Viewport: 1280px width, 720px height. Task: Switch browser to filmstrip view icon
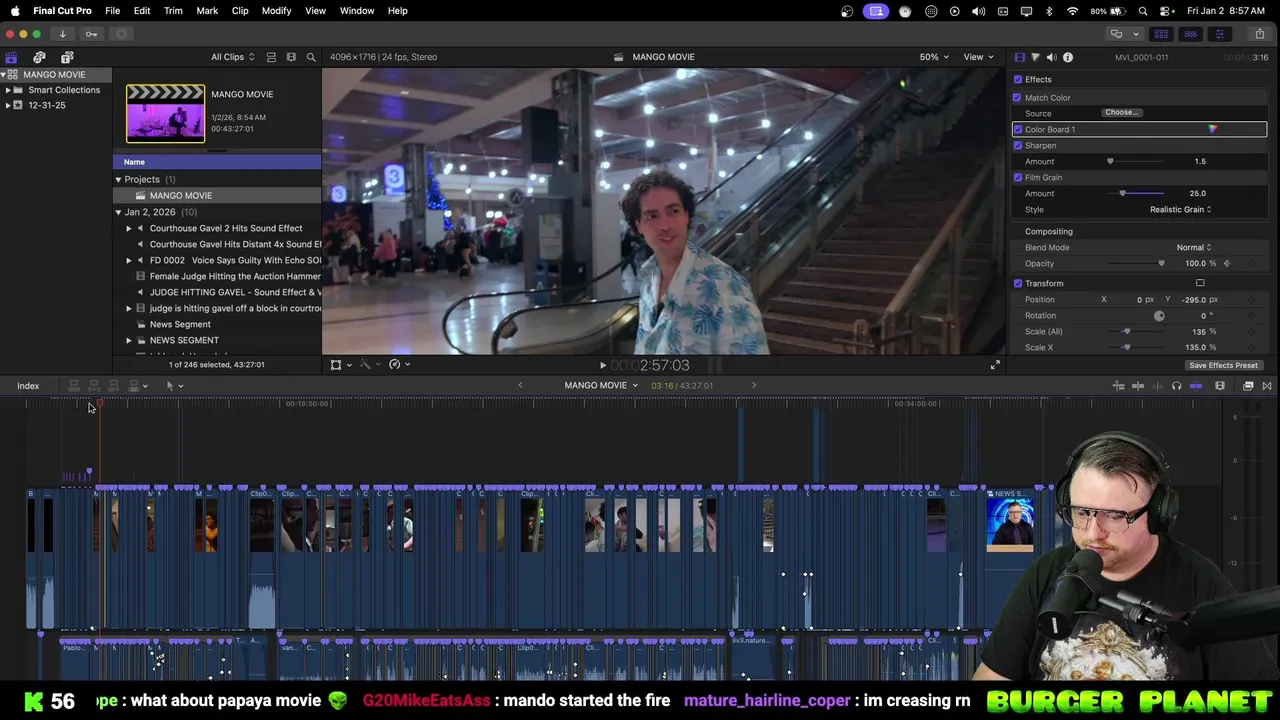point(291,57)
